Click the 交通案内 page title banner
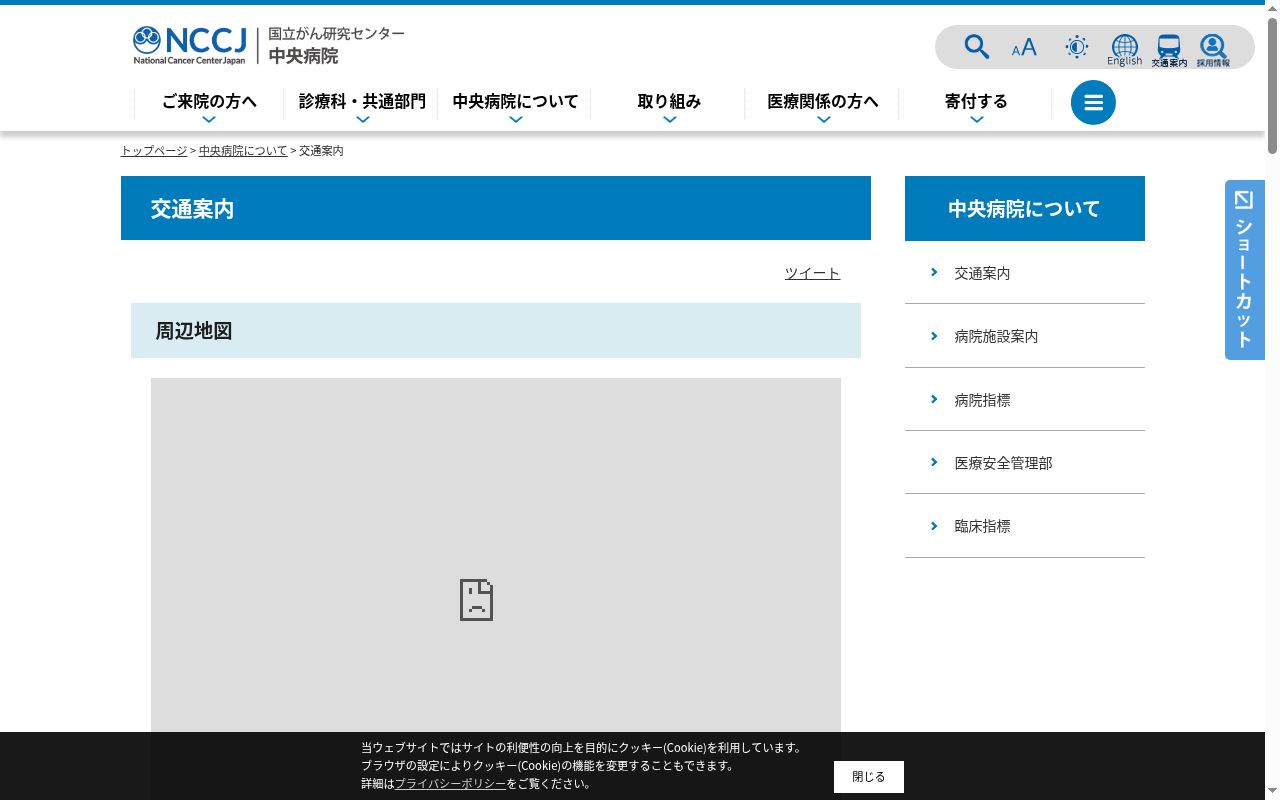 point(496,208)
